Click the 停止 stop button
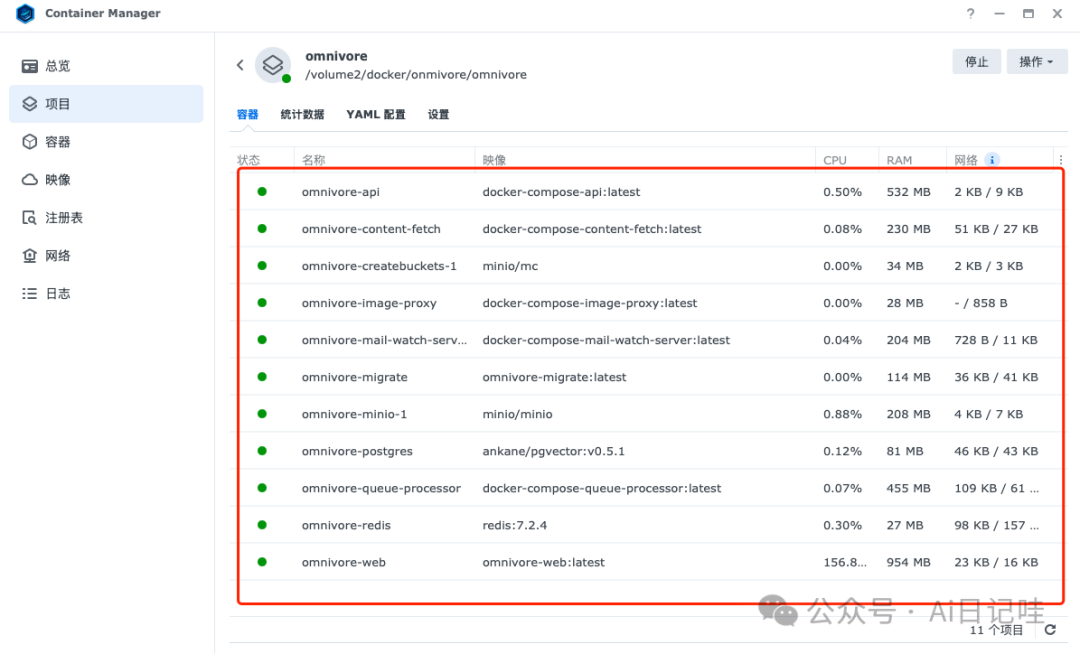Viewport: 1080px width, 654px height. [976, 62]
